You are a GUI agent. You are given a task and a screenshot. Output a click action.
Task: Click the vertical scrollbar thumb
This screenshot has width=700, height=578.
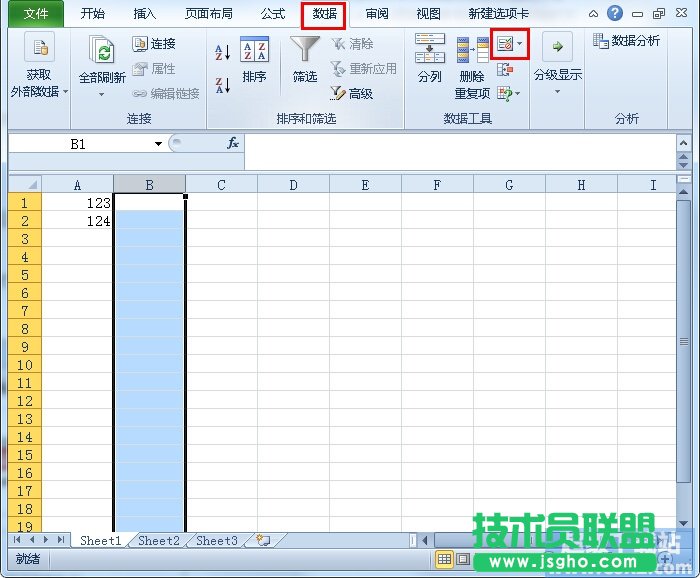683,341
